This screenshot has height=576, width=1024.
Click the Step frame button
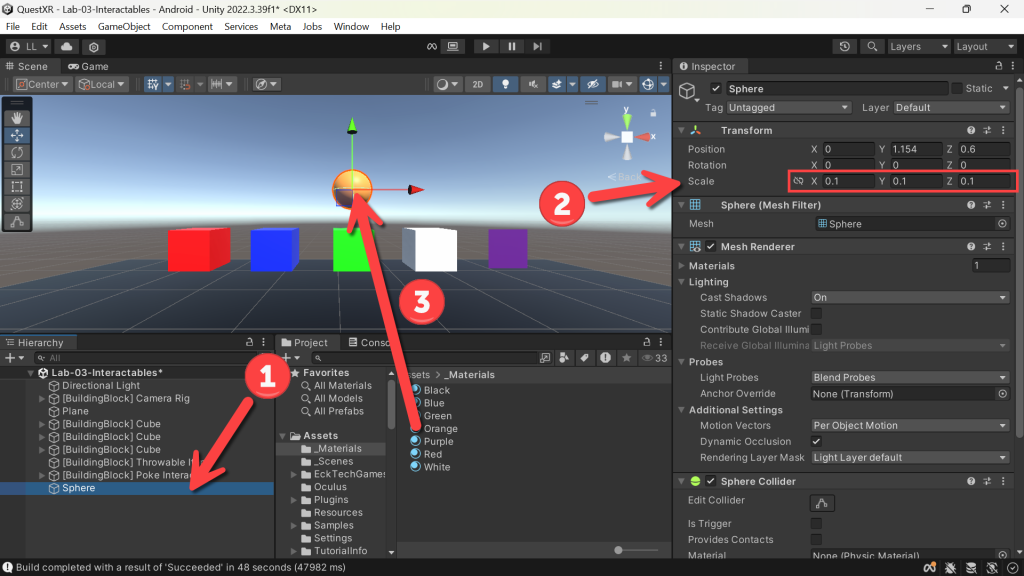click(537, 46)
